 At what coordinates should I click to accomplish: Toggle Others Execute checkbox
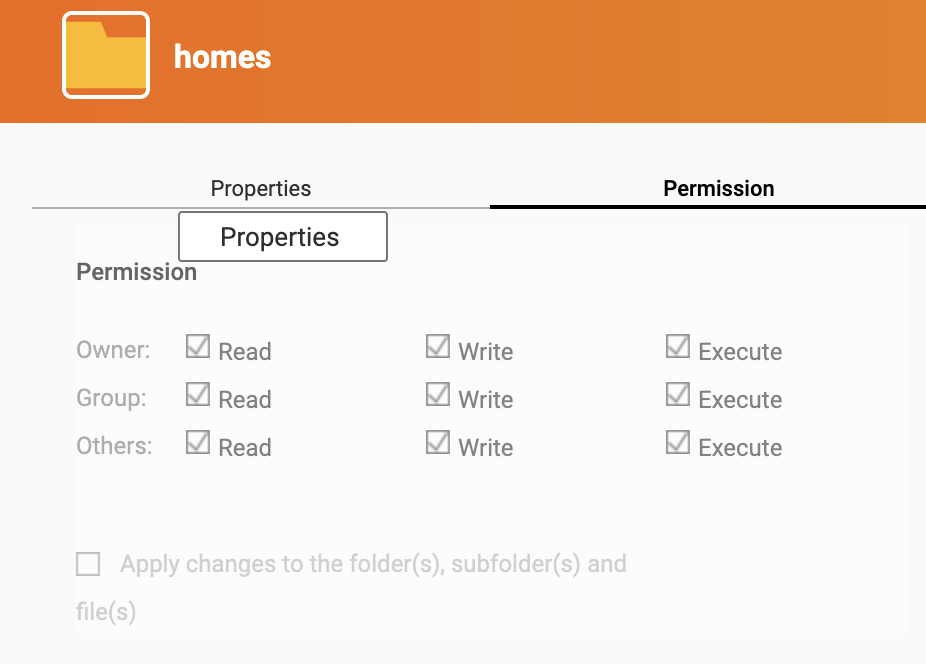[x=678, y=442]
